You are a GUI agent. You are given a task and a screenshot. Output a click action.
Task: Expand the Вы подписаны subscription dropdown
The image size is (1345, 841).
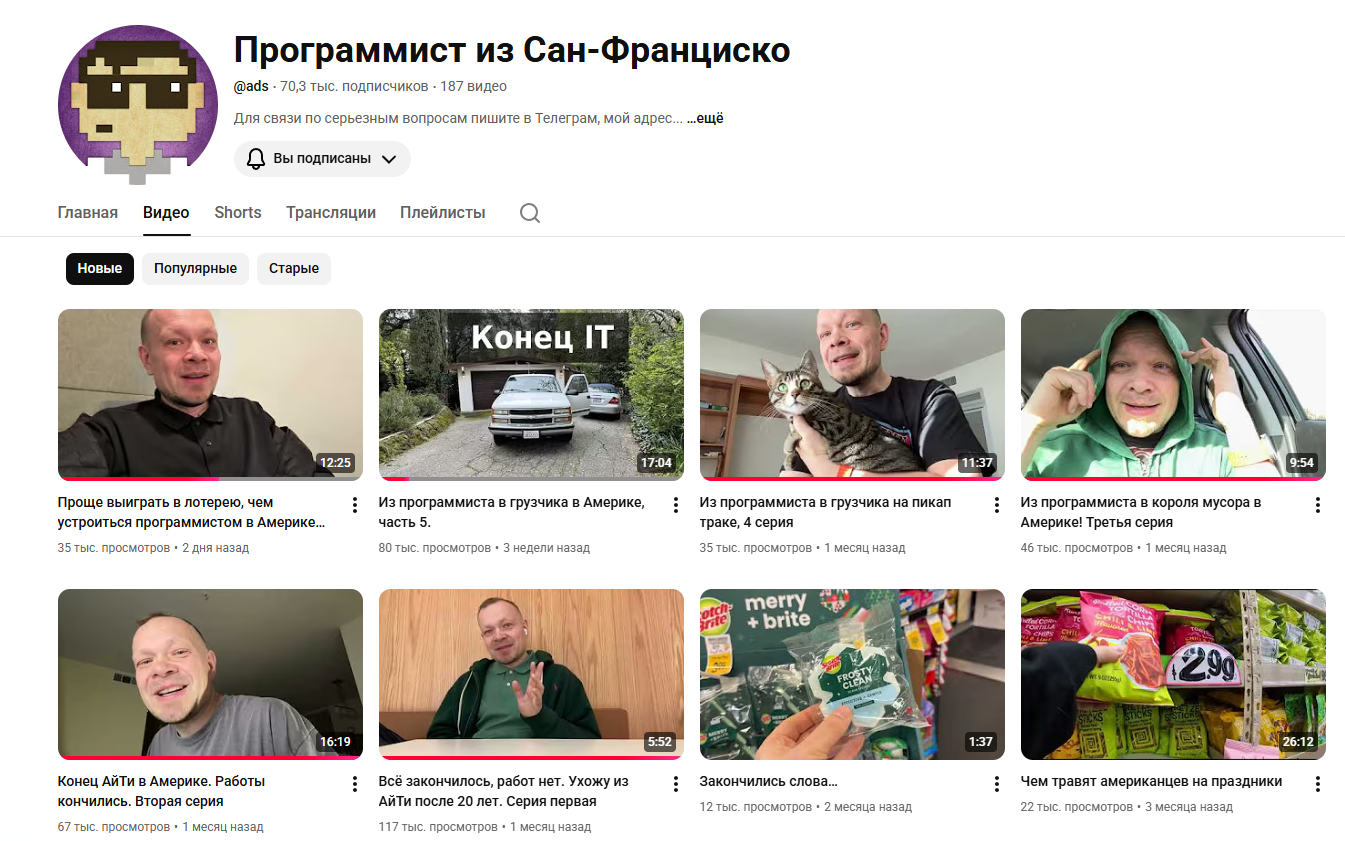[x=322, y=159]
